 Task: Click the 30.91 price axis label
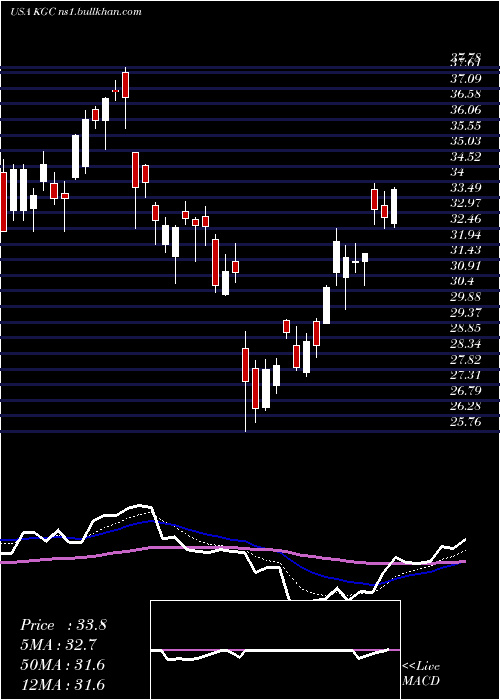point(467,266)
